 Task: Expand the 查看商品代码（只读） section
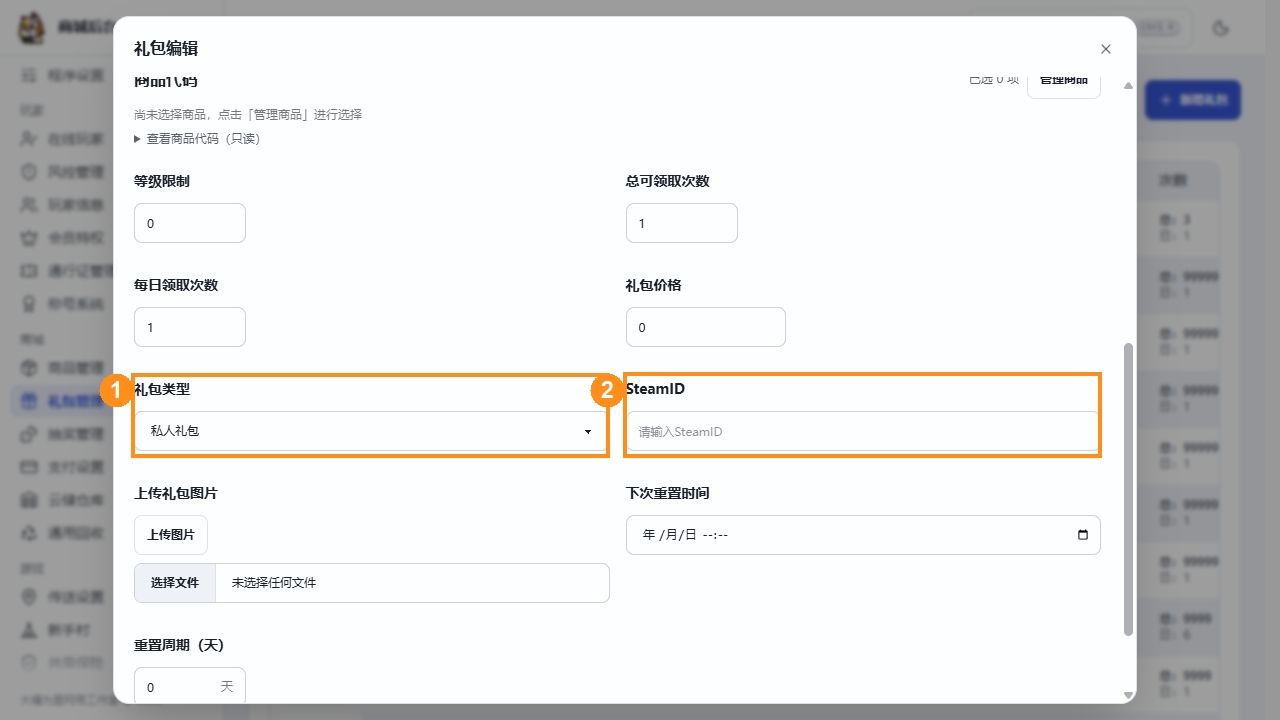coord(197,139)
